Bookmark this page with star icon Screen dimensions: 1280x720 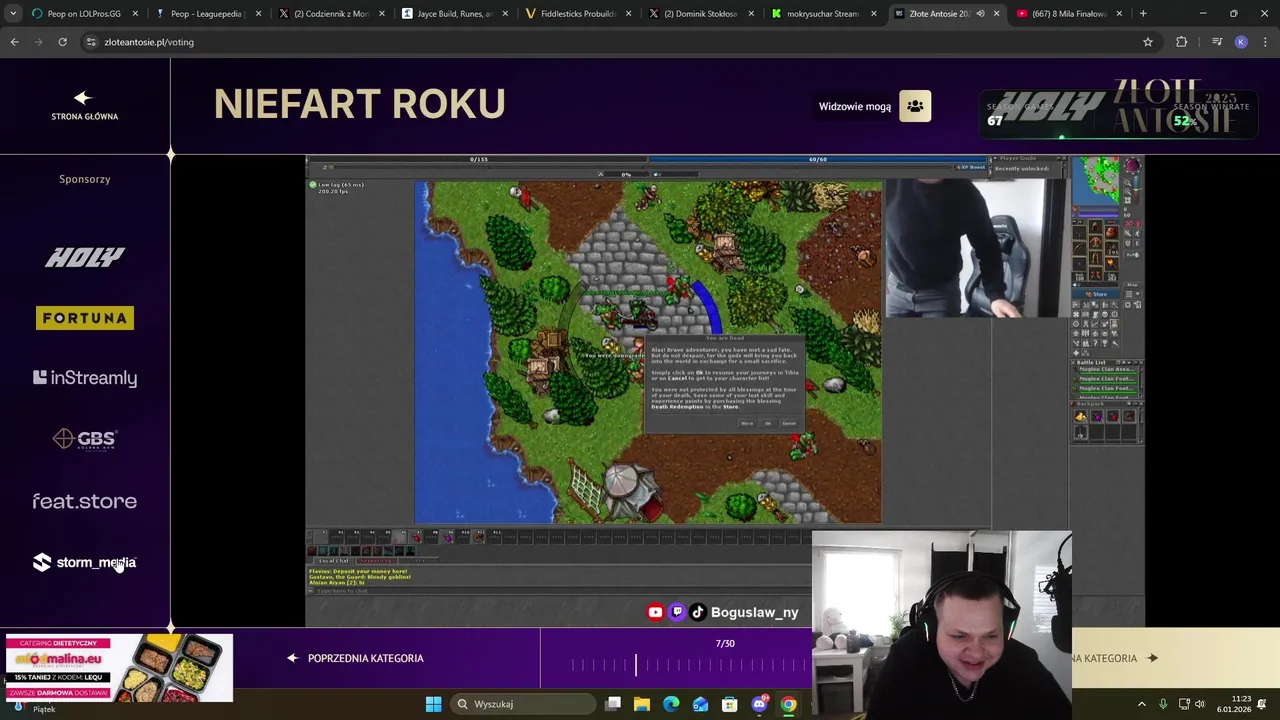point(1148,42)
